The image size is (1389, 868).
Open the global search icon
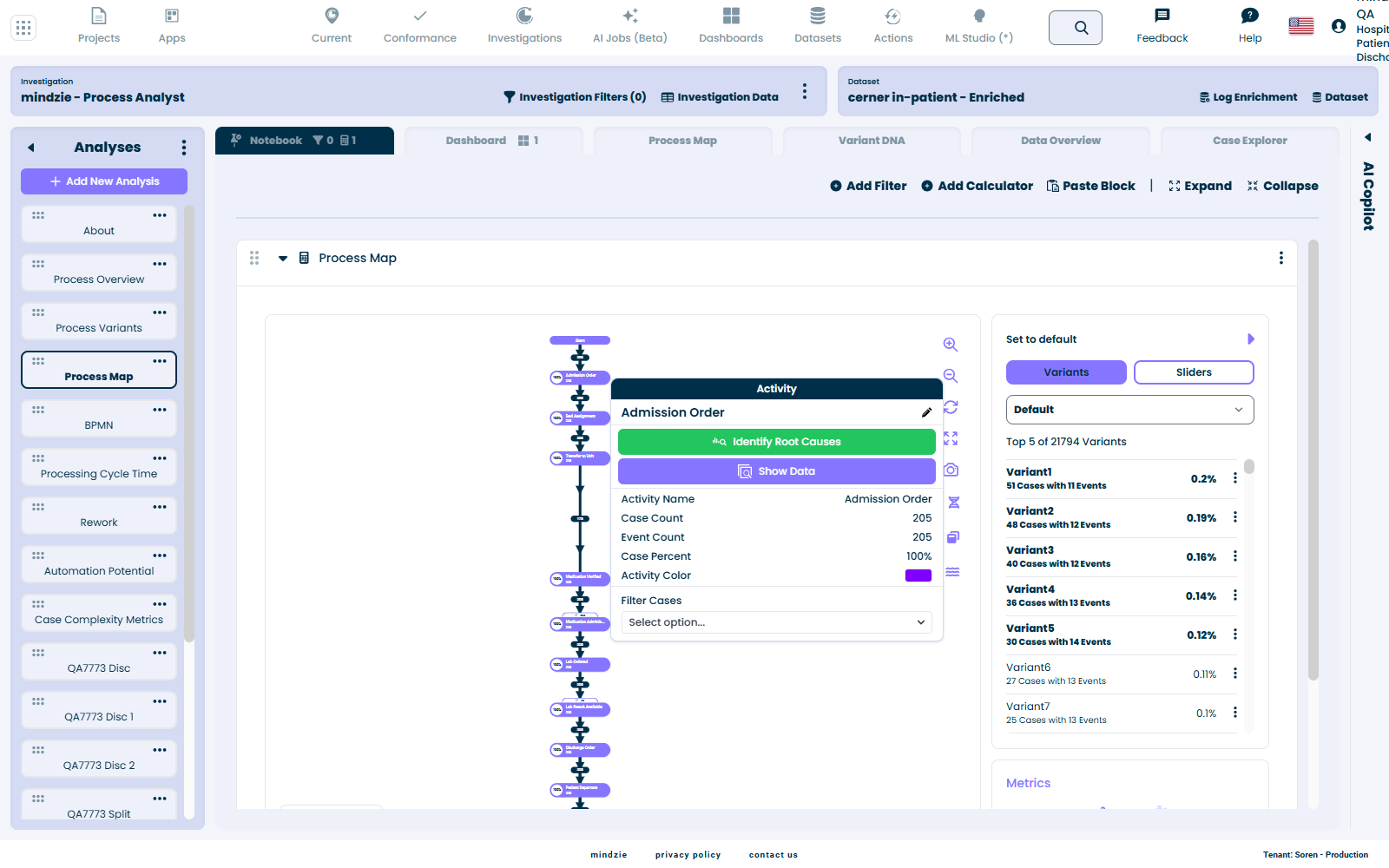point(1076,28)
